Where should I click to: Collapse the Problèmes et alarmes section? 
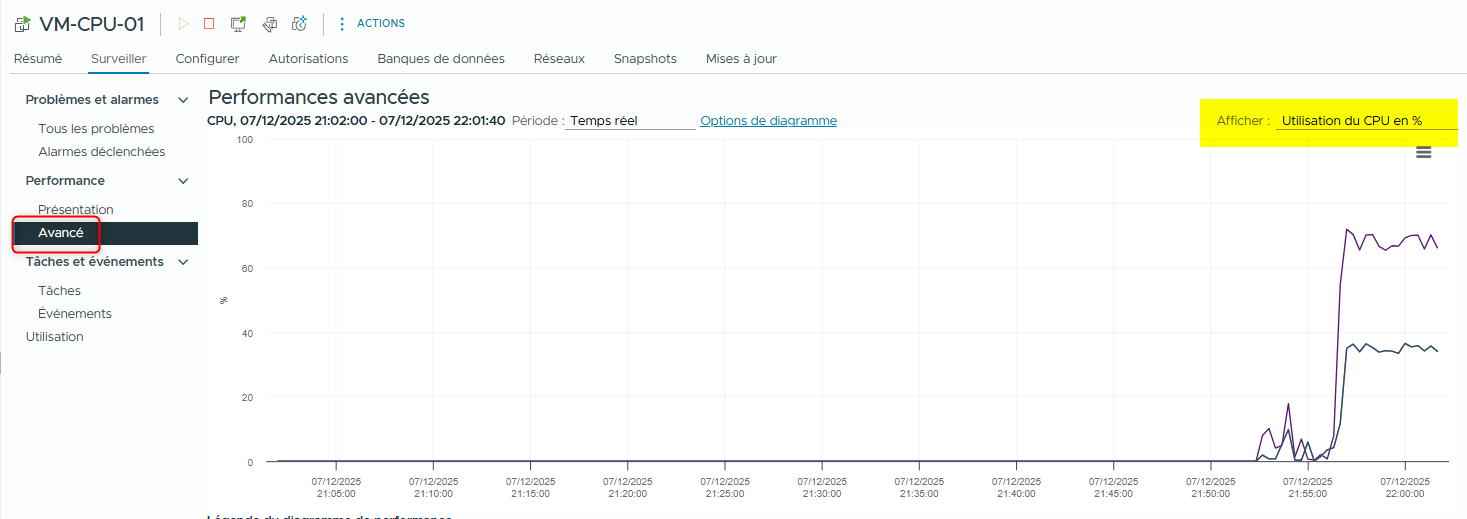click(182, 100)
